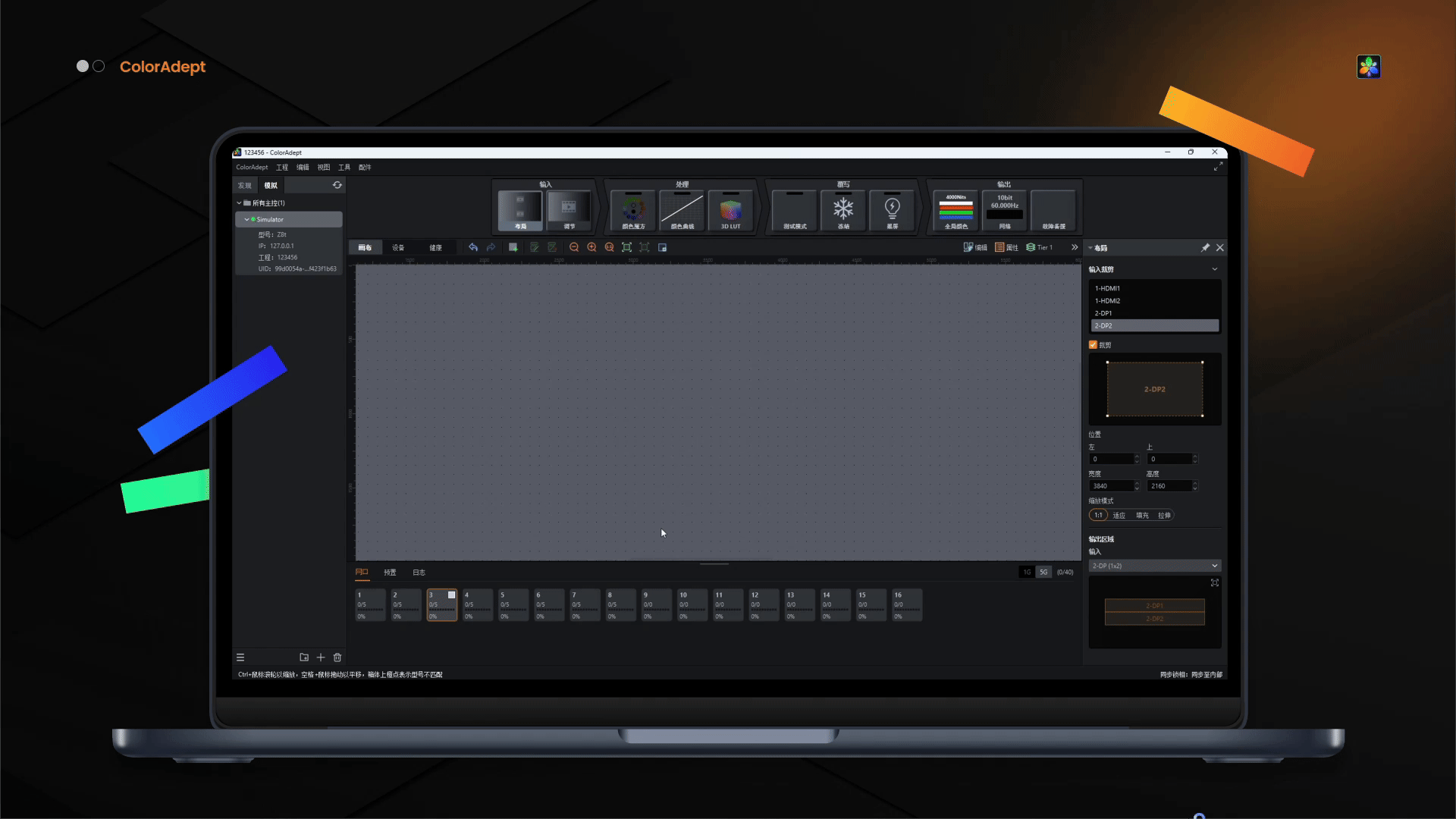The height and width of the screenshot is (819, 1456).
Task: Open the 2-DP (1x2) input dropdown
Action: pyautogui.click(x=1154, y=566)
